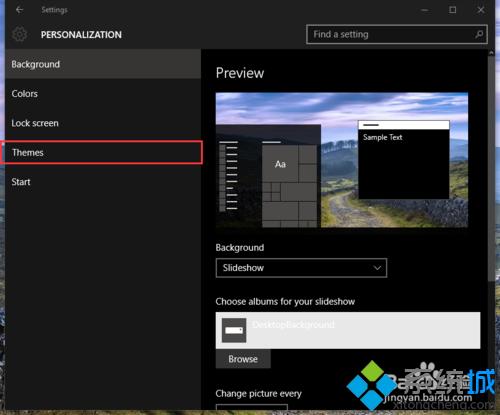Click the Browse button
500x415 pixels.
coord(243,359)
